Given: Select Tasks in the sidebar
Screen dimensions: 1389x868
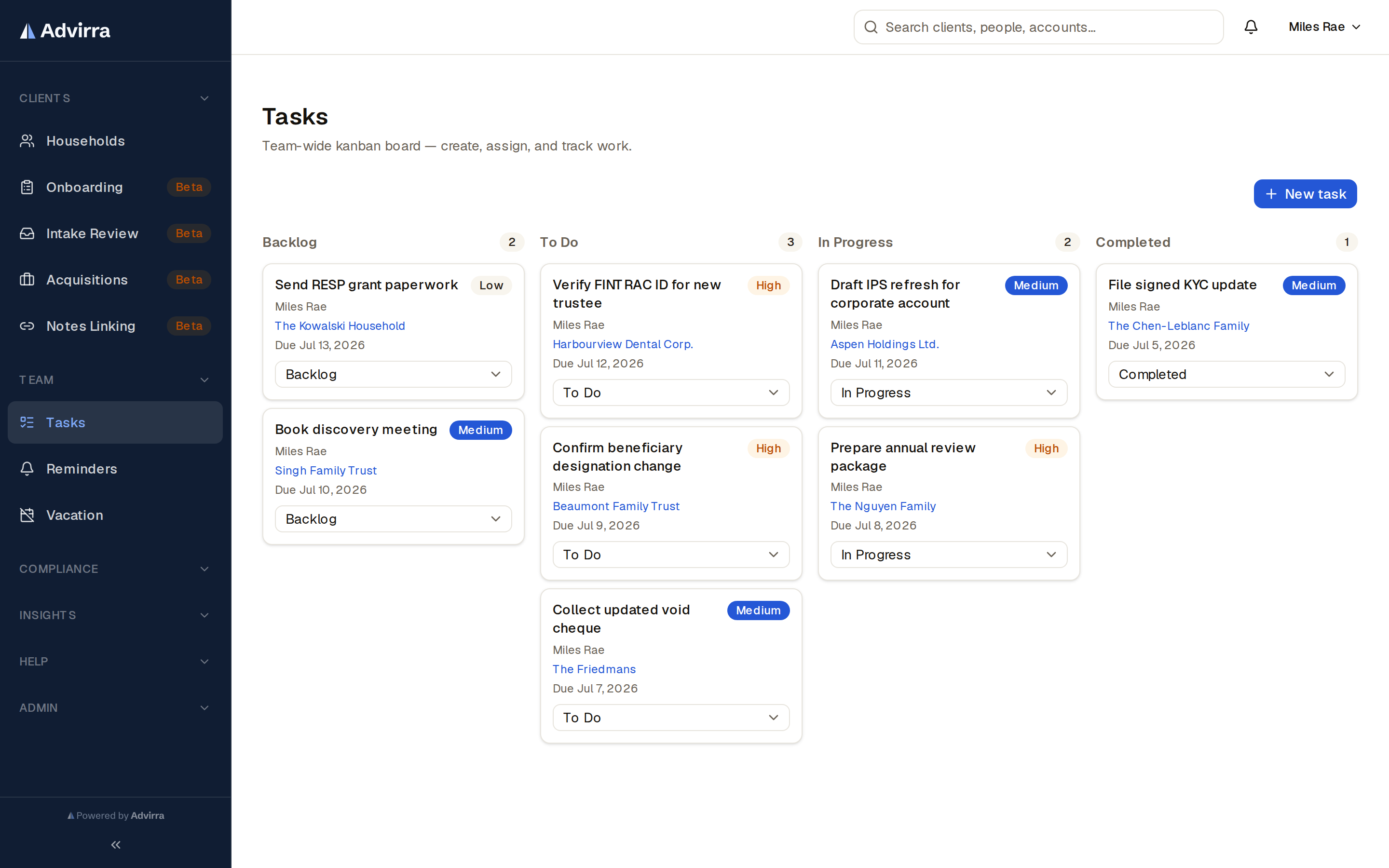Looking at the screenshot, I should pos(115,422).
